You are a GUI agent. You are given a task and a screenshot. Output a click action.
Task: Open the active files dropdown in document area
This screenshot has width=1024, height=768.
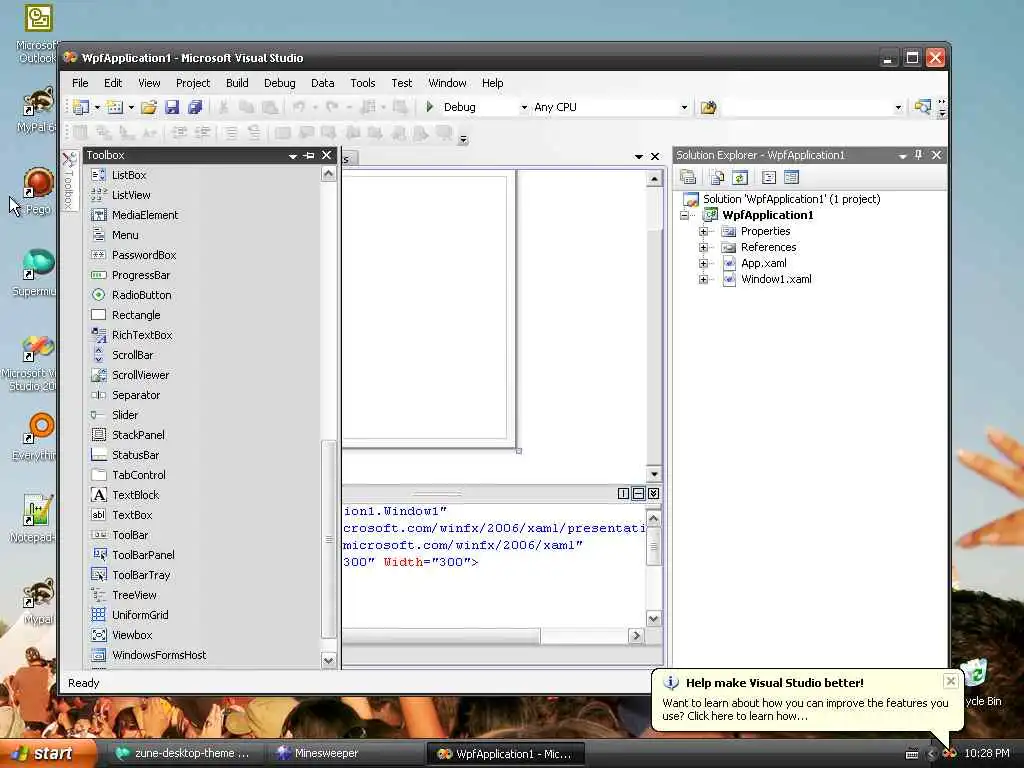pos(639,157)
